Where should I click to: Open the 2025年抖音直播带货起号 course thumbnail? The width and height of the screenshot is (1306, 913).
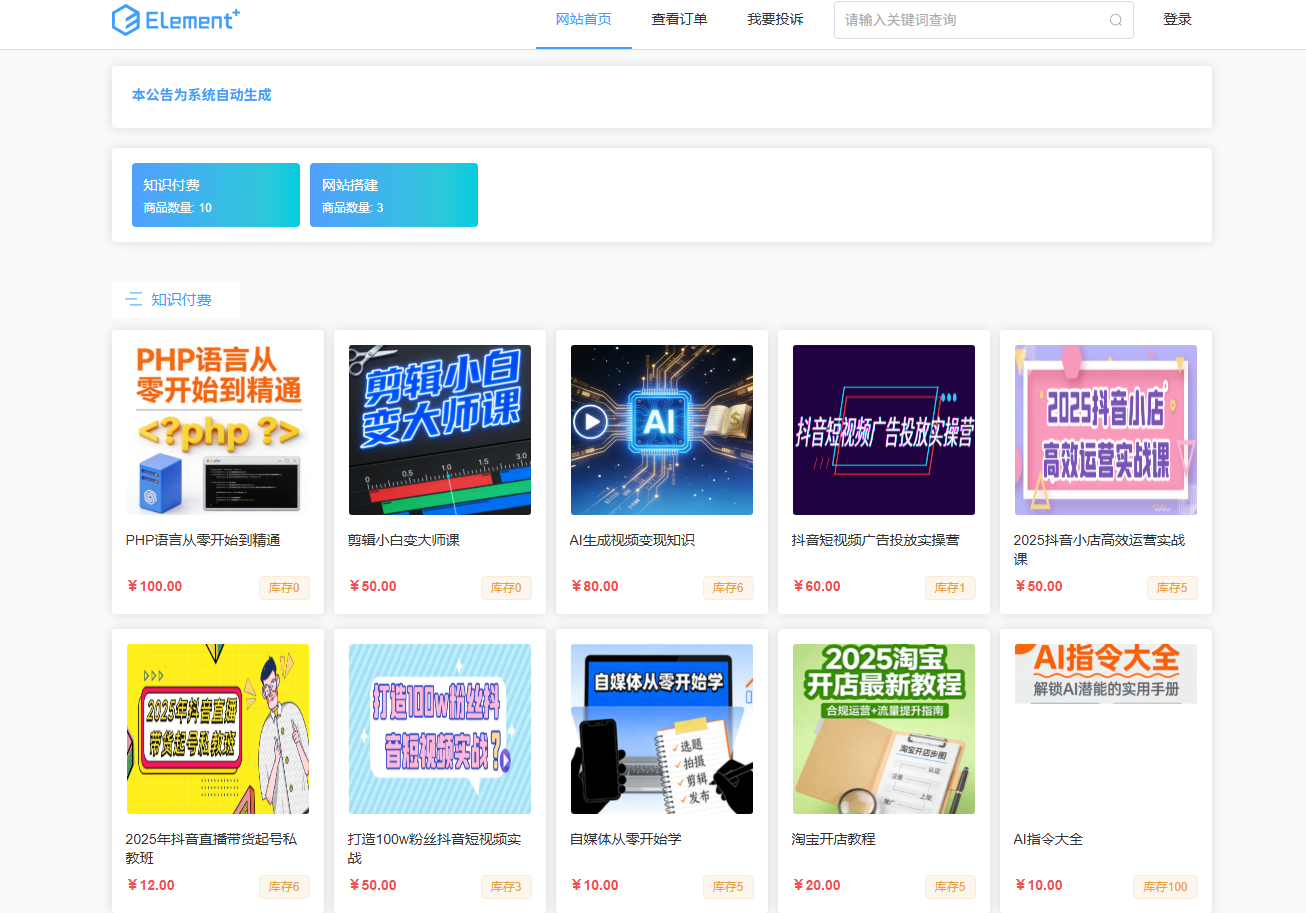click(218, 729)
